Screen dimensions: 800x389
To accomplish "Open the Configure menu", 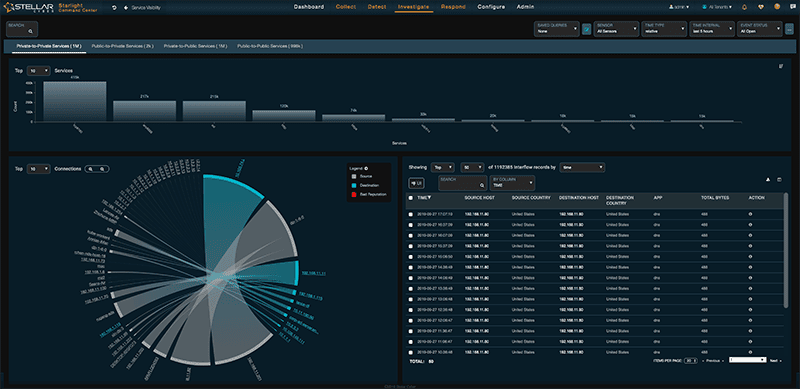I will pos(491,7).
